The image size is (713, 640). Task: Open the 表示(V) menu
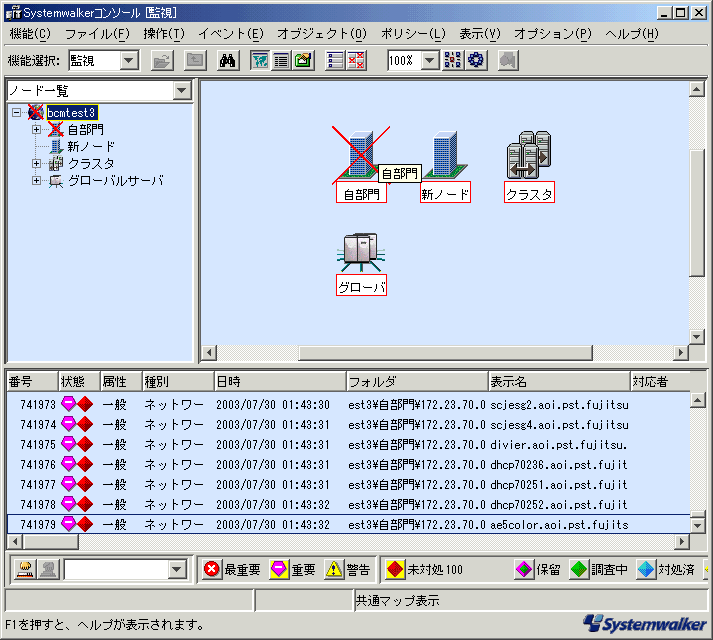(x=480, y=34)
